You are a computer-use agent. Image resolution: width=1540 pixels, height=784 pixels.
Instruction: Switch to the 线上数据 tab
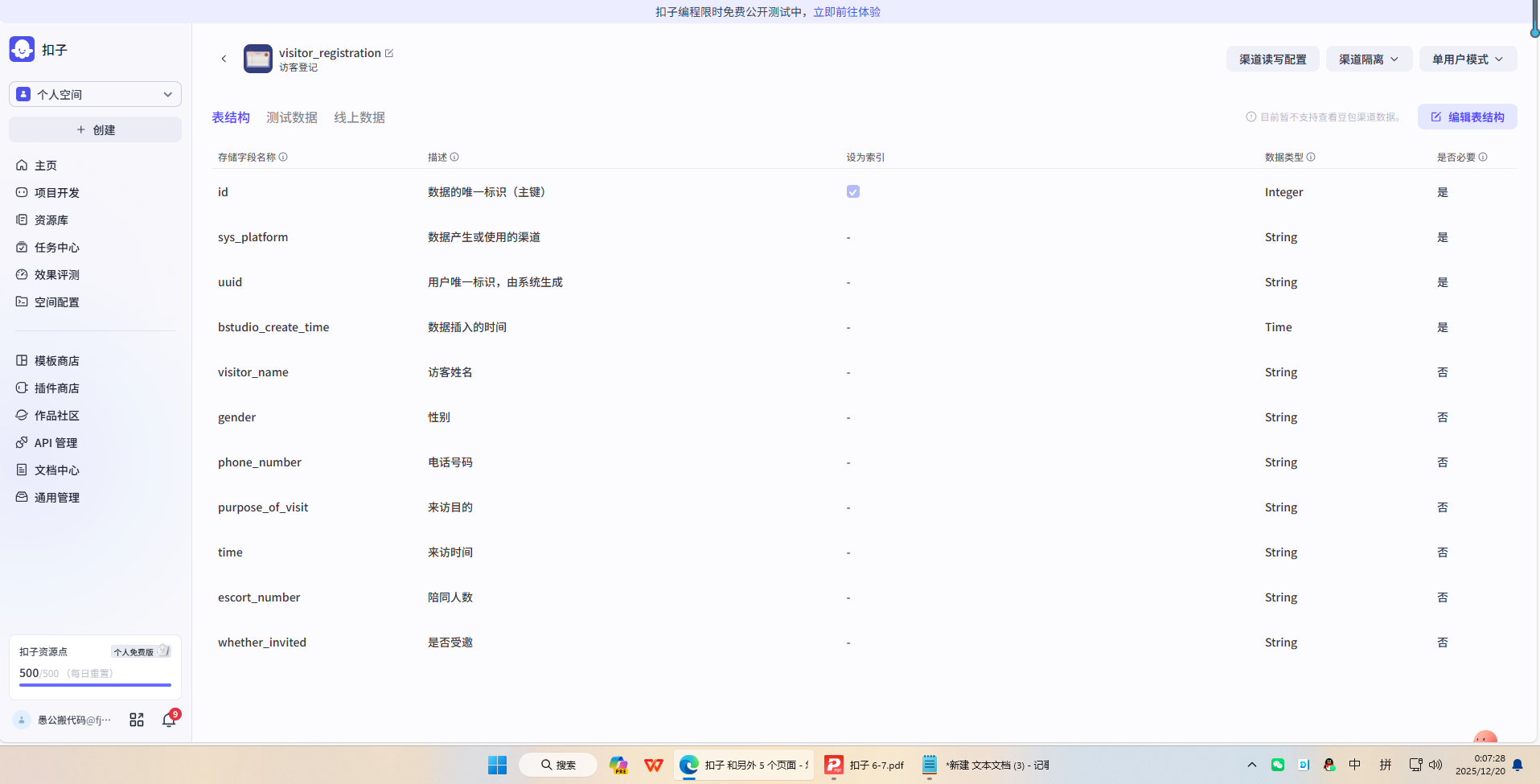[359, 117]
